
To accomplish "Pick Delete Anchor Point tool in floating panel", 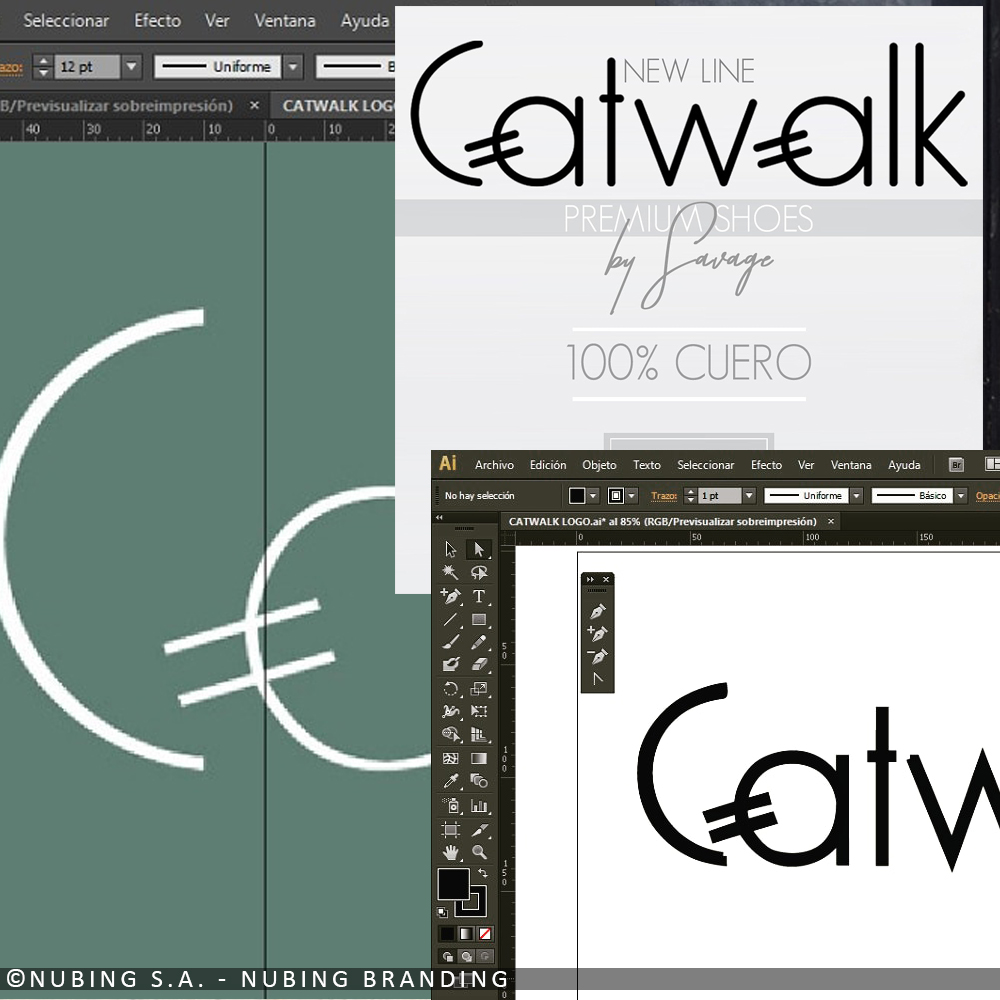I will [598, 656].
